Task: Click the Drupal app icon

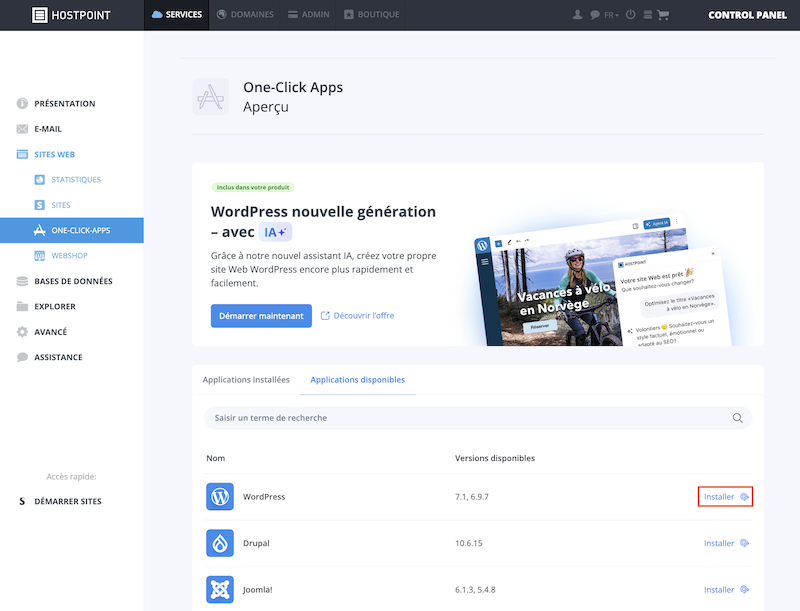Action: click(x=220, y=543)
